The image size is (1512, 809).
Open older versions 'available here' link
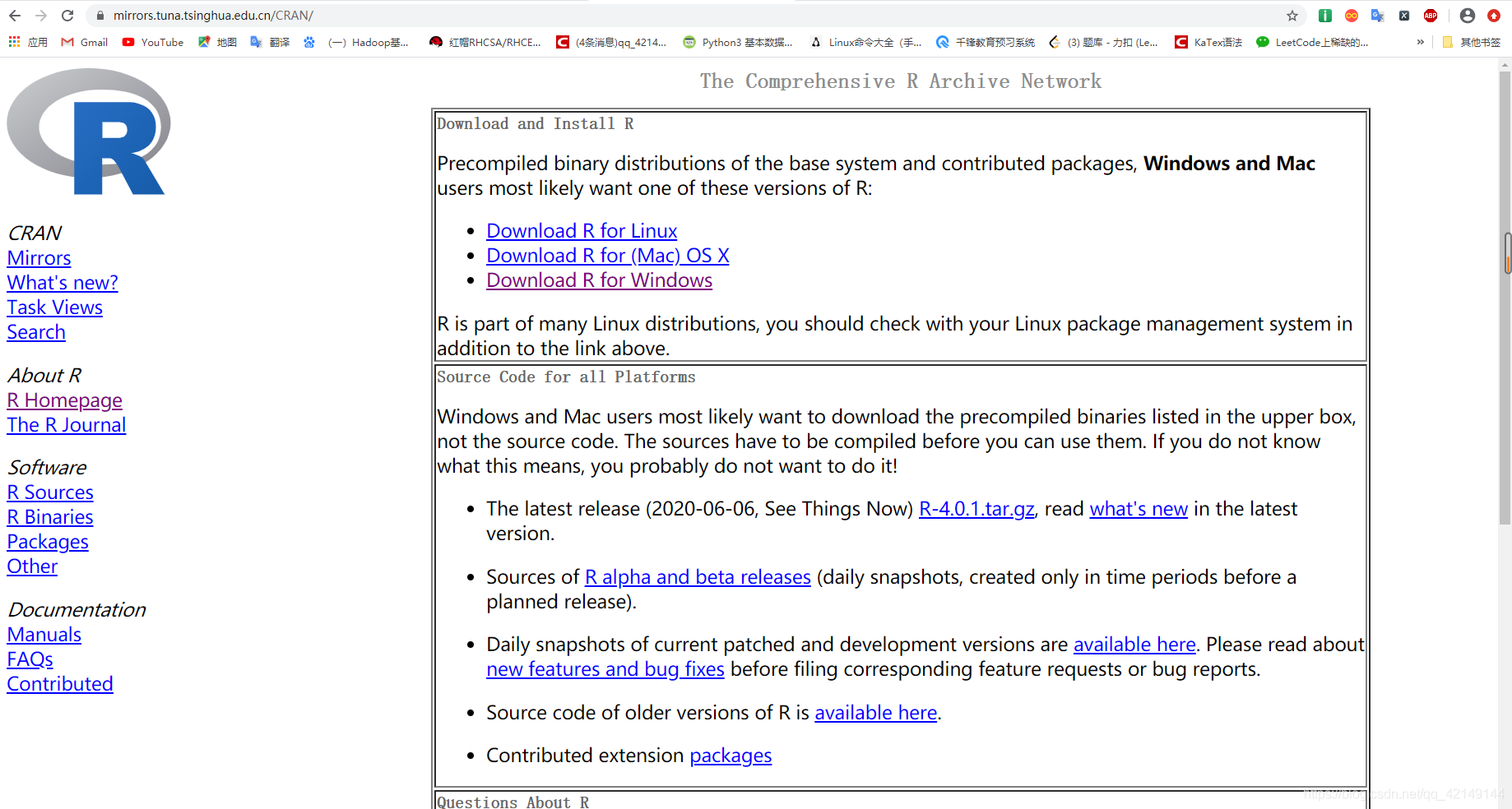click(x=876, y=713)
